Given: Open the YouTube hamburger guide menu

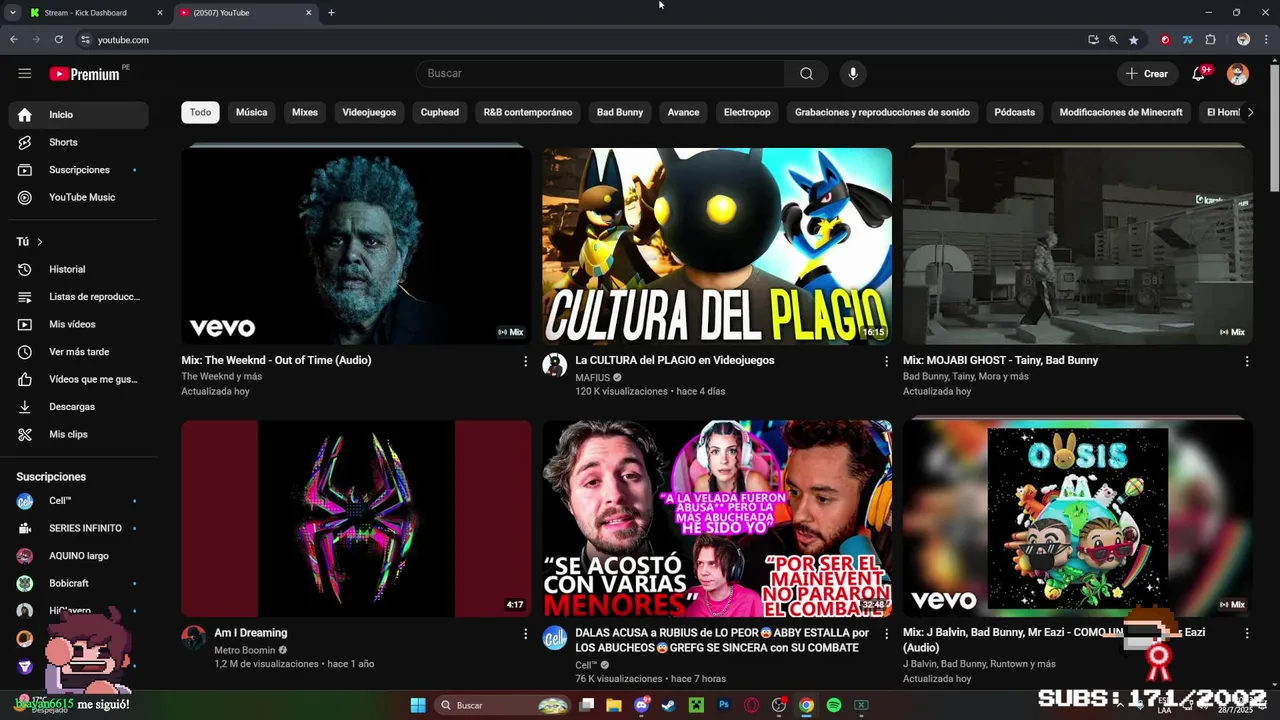Looking at the screenshot, I should pyautogui.click(x=25, y=73).
